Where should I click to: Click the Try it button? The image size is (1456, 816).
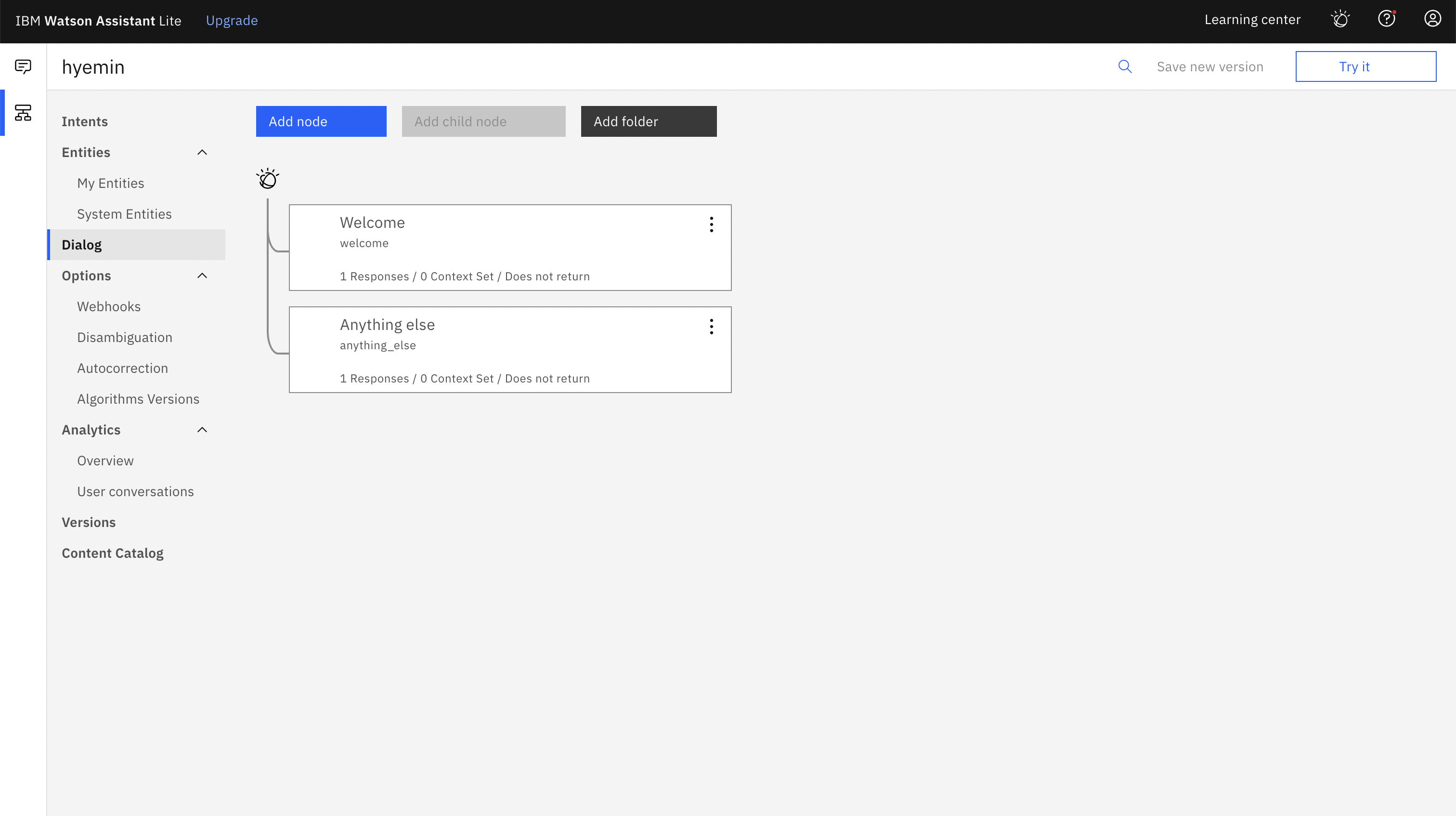(1365, 66)
